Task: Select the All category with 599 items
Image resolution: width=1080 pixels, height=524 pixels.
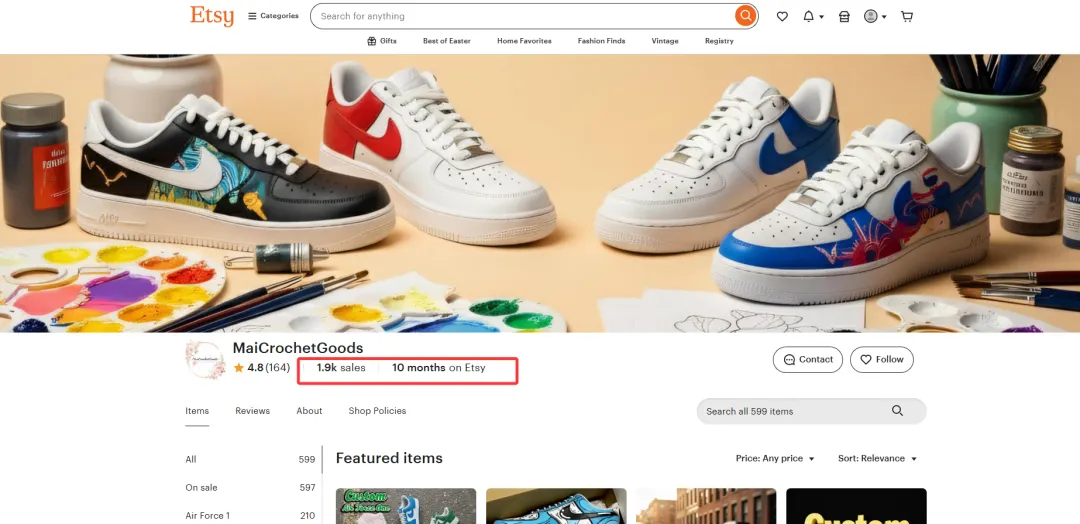Action: point(250,459)
